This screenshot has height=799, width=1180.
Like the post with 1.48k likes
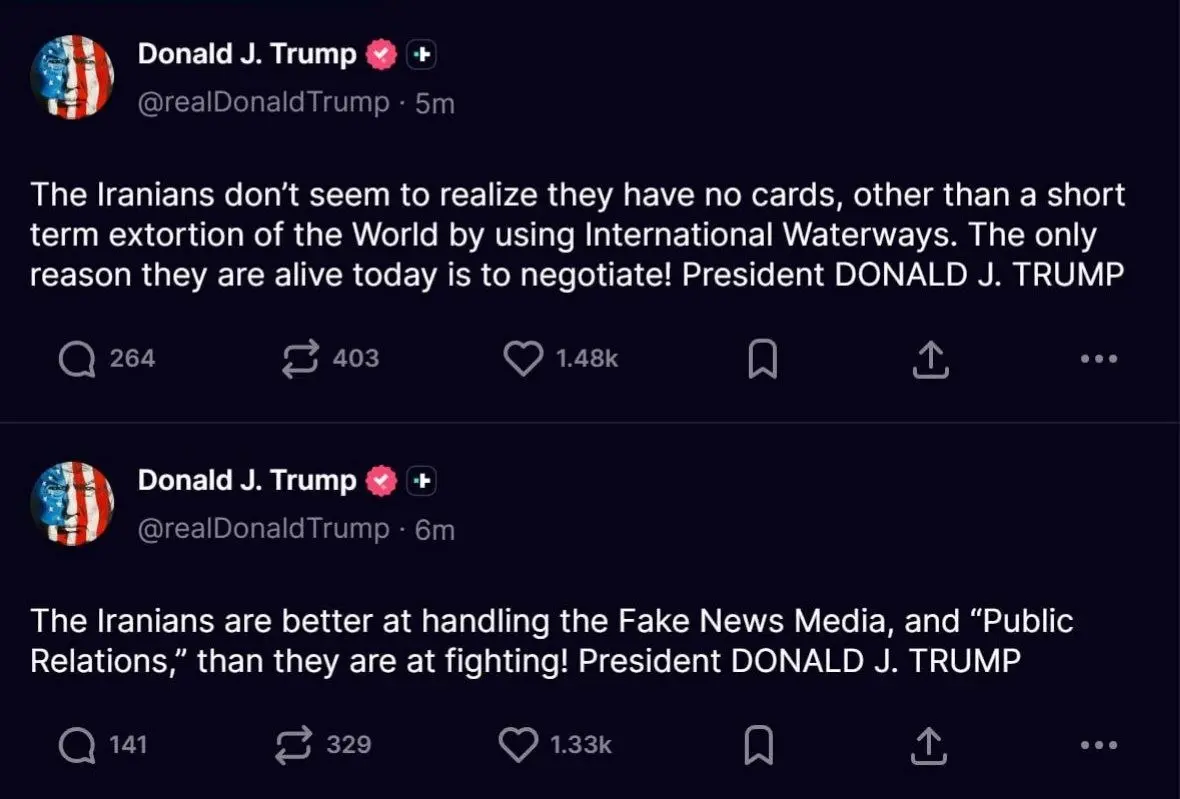522,358
